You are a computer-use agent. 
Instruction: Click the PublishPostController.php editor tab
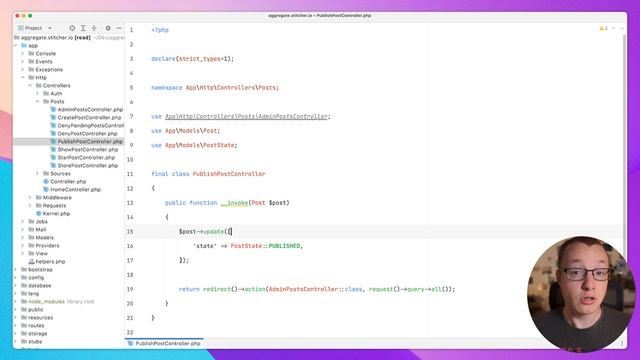pos(164,344)
